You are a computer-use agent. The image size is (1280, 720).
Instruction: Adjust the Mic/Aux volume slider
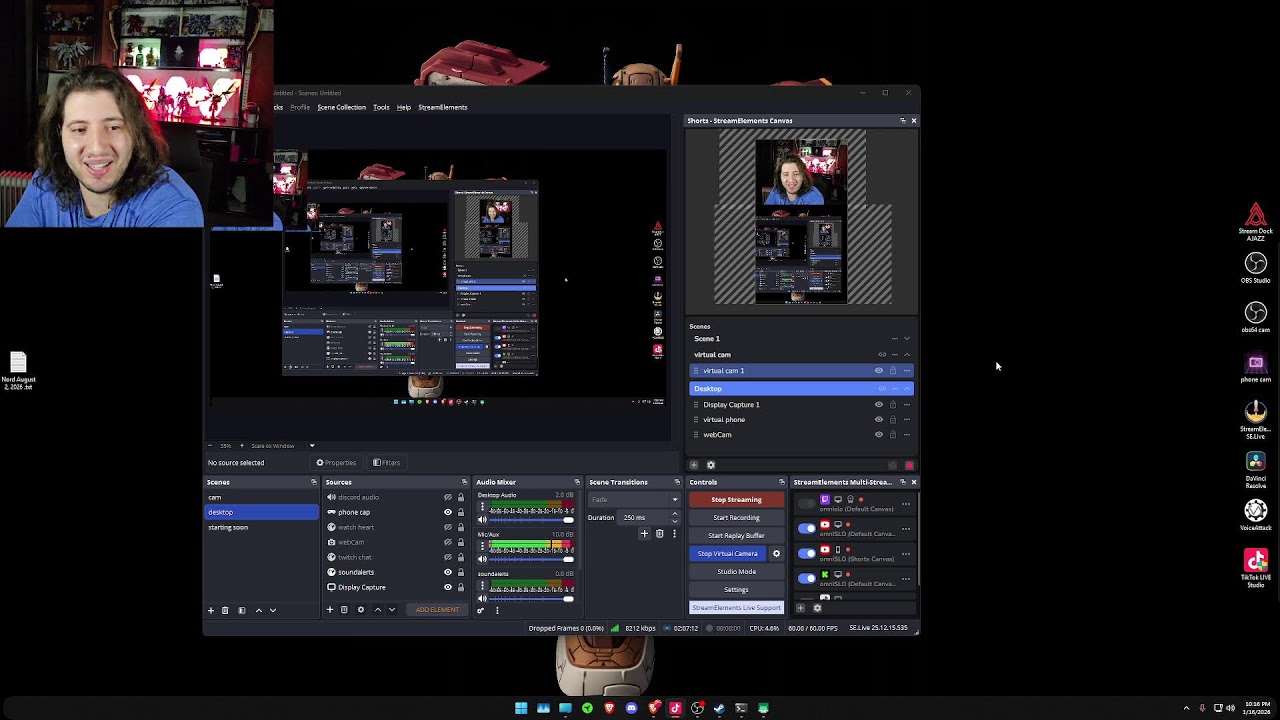click(531, 559)
